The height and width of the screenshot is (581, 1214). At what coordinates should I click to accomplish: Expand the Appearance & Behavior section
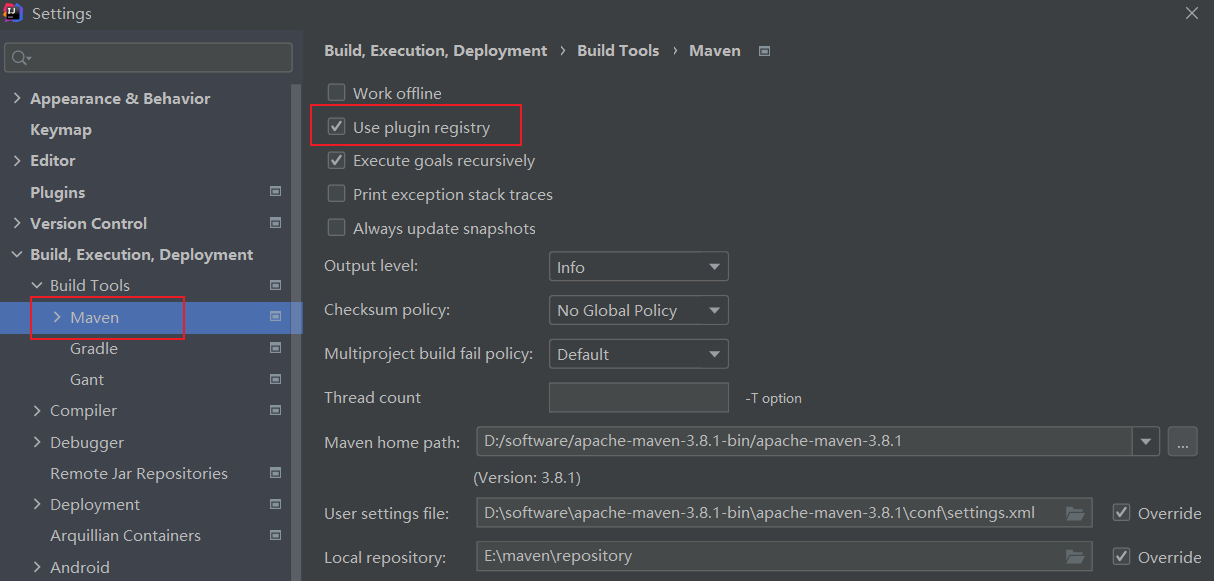pyautogui.click(x=17, y=98)
